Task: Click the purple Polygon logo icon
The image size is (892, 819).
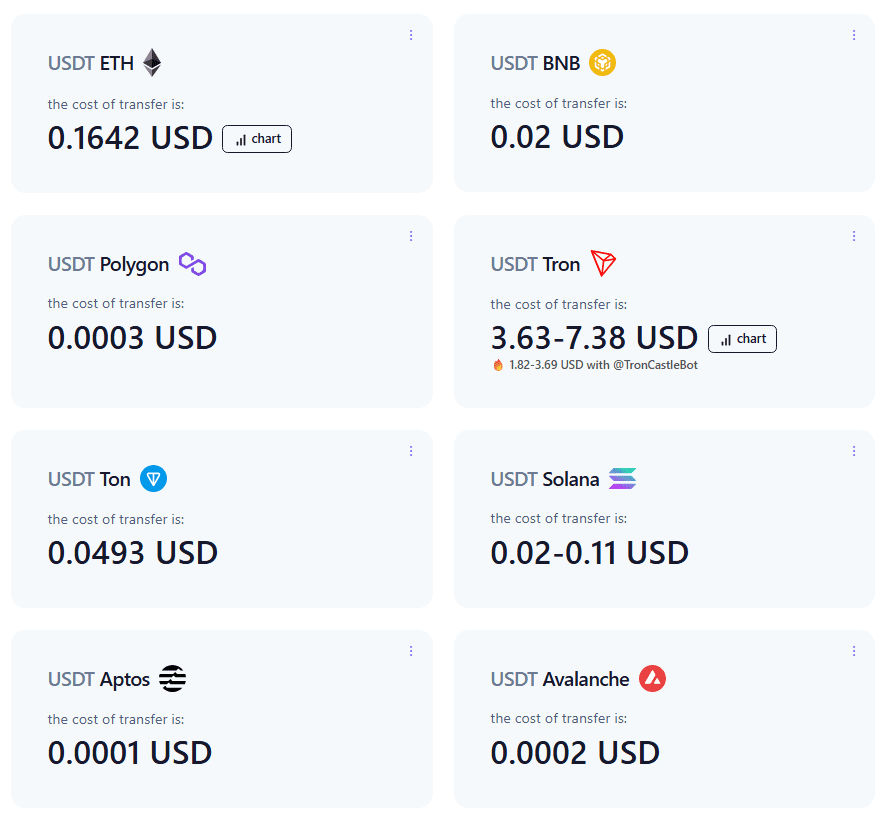Action: tap(192, 264)
